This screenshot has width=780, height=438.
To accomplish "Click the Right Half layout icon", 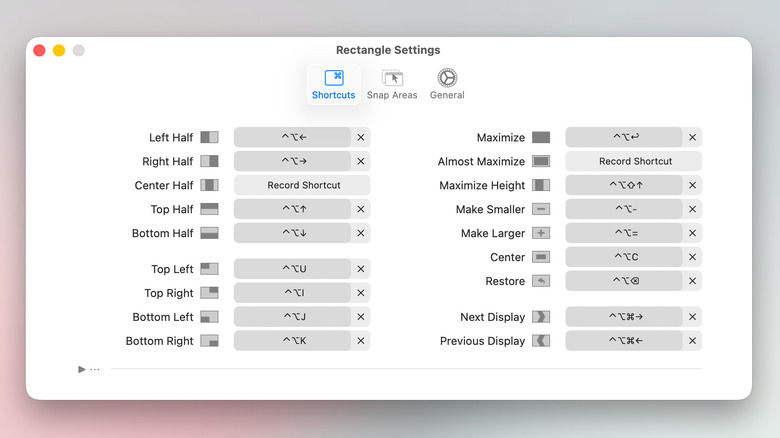I will [x=209, y=161].
